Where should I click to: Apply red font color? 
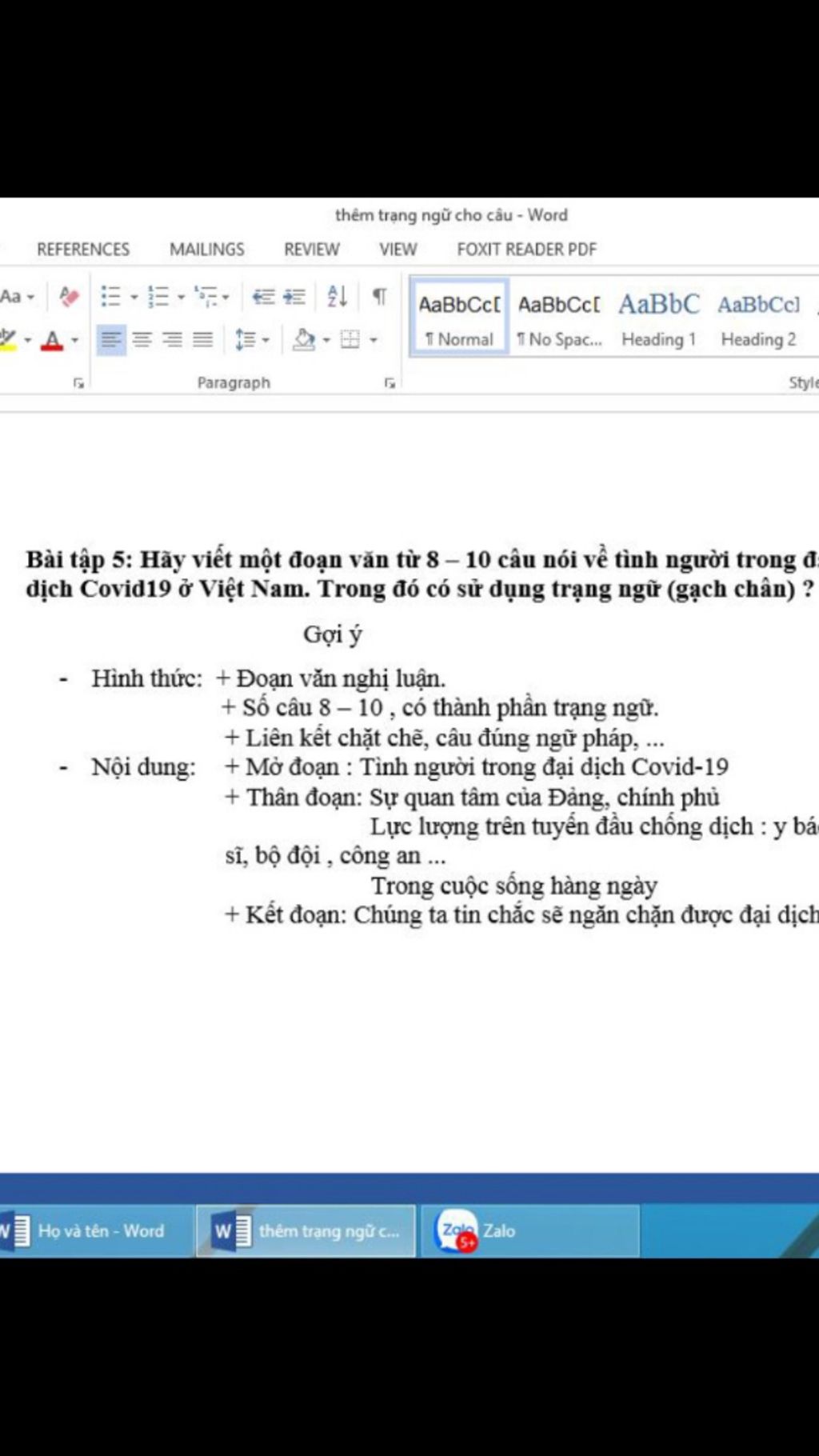click(x=52, y=340)
